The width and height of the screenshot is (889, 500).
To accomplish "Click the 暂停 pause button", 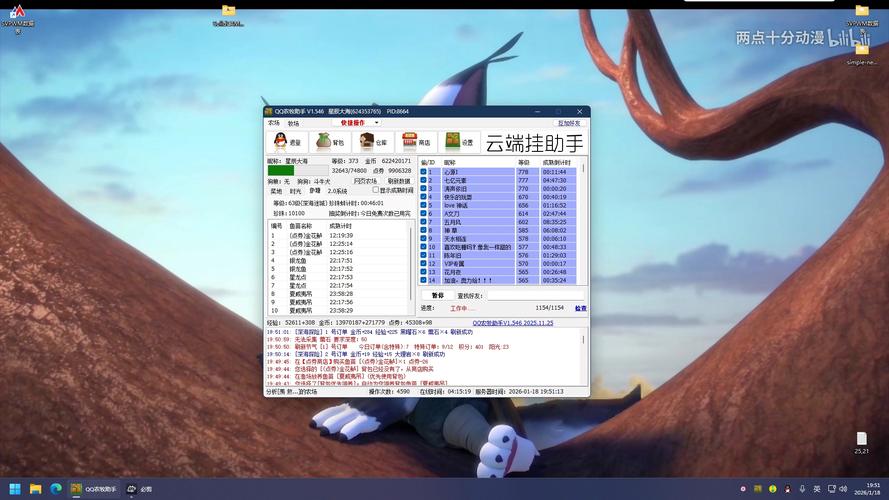I will [438, 295].
